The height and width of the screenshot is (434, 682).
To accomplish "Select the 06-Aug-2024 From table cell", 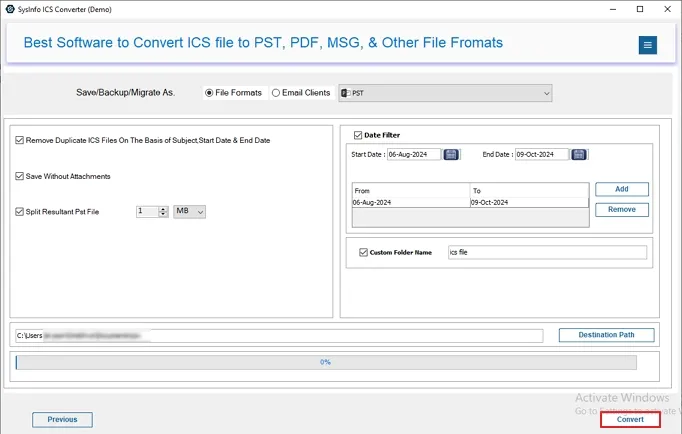I will tap(411, 203).
